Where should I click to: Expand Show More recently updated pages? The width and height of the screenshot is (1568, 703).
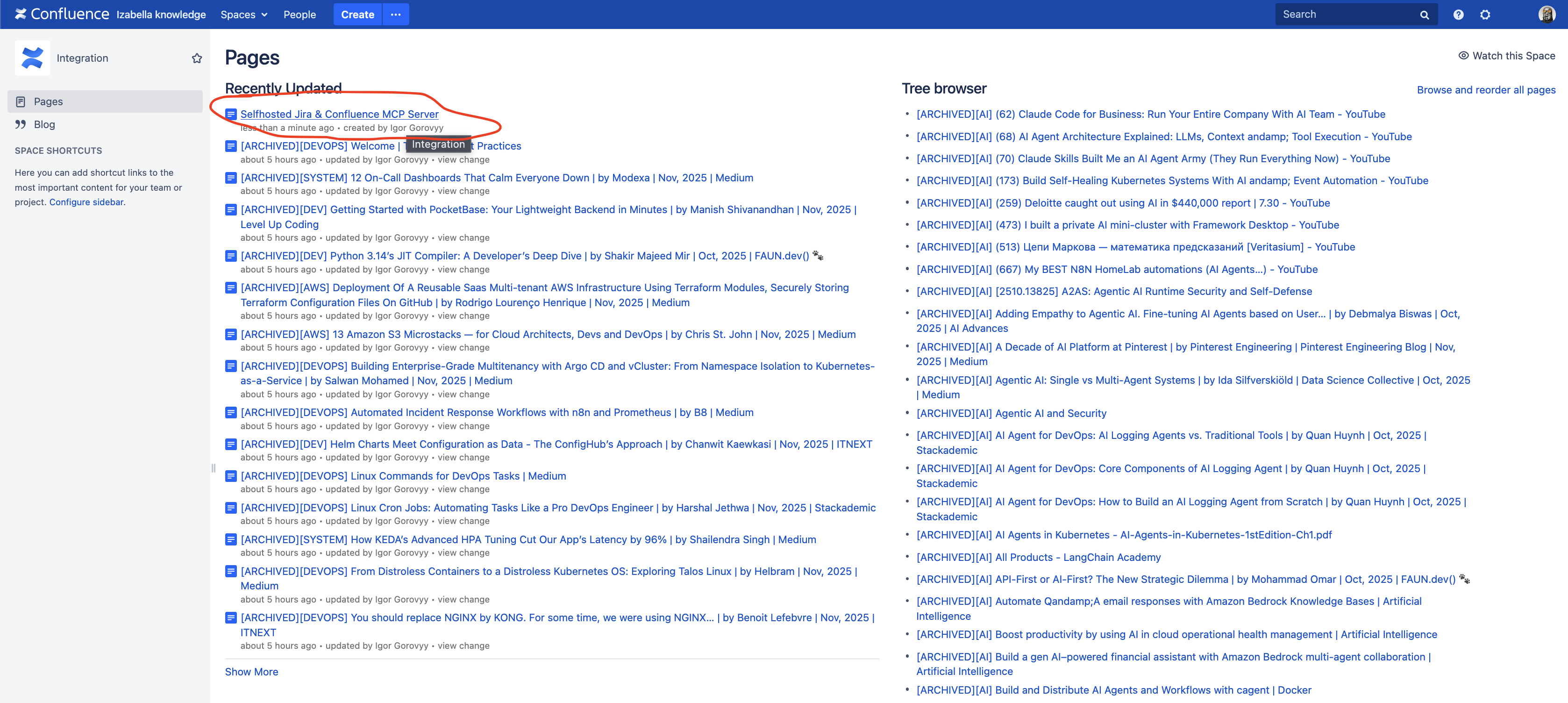[251, 671]
